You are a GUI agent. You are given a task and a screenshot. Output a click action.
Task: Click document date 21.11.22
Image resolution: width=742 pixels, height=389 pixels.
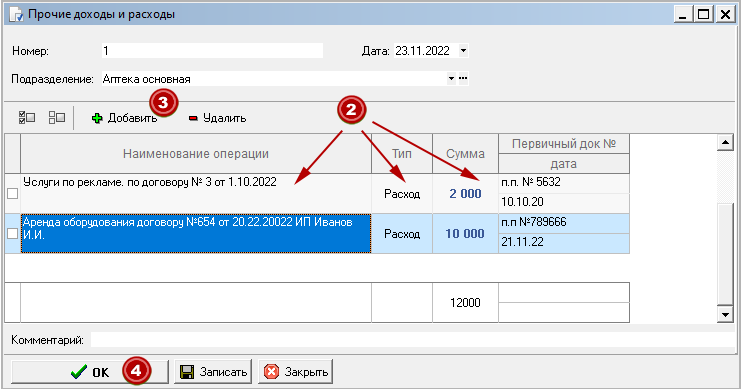(564, 243)
